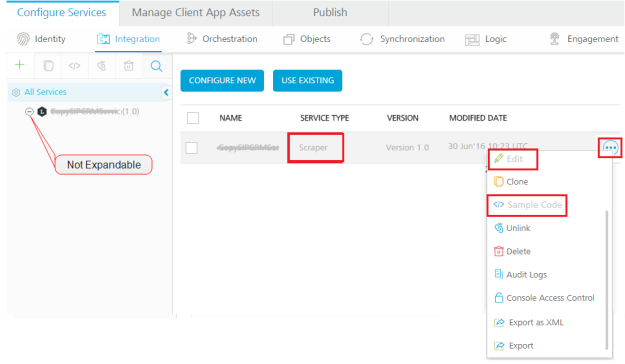The width and height of the screenshot is (625, 364).
Task: Tick the select-all checkbox in table header
Action: pos(193,118)
